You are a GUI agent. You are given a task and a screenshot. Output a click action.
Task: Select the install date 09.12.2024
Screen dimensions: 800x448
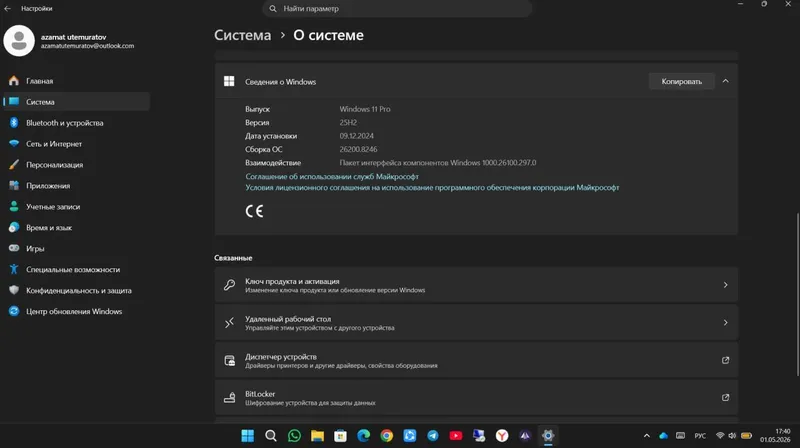point(356,136)
